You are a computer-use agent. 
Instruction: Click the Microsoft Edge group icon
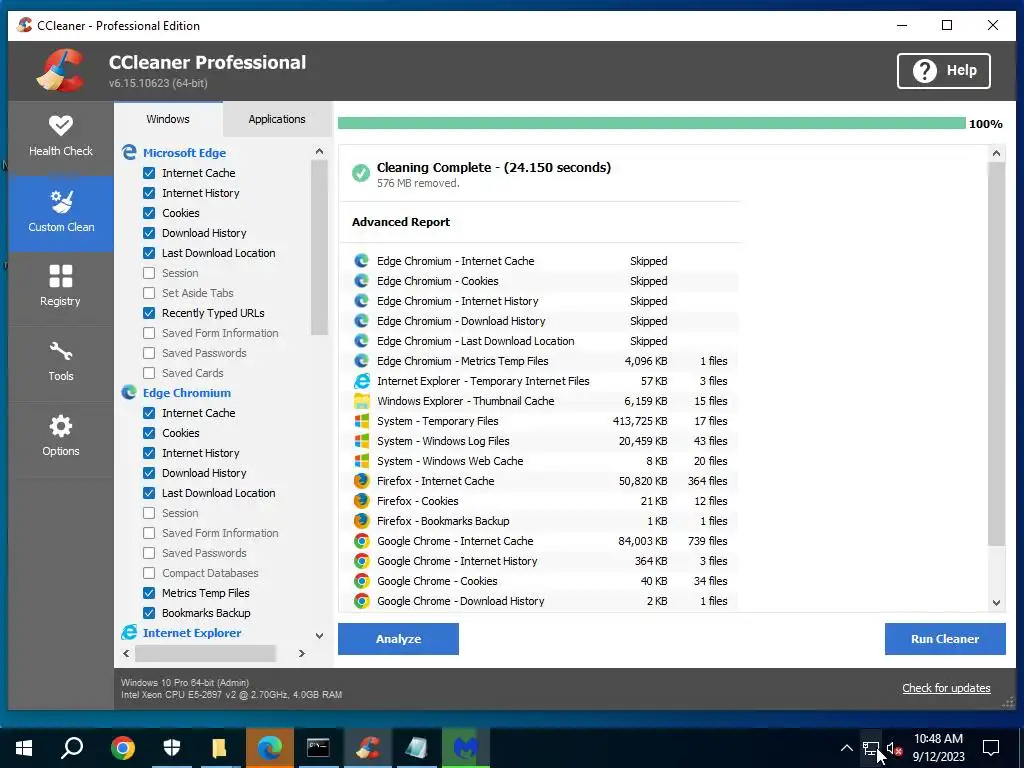pyautogui.click(x=129, y=153)
